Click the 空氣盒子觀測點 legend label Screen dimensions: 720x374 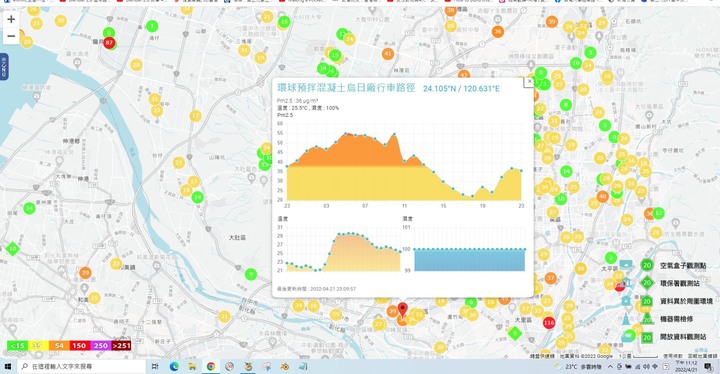point(683,266)
